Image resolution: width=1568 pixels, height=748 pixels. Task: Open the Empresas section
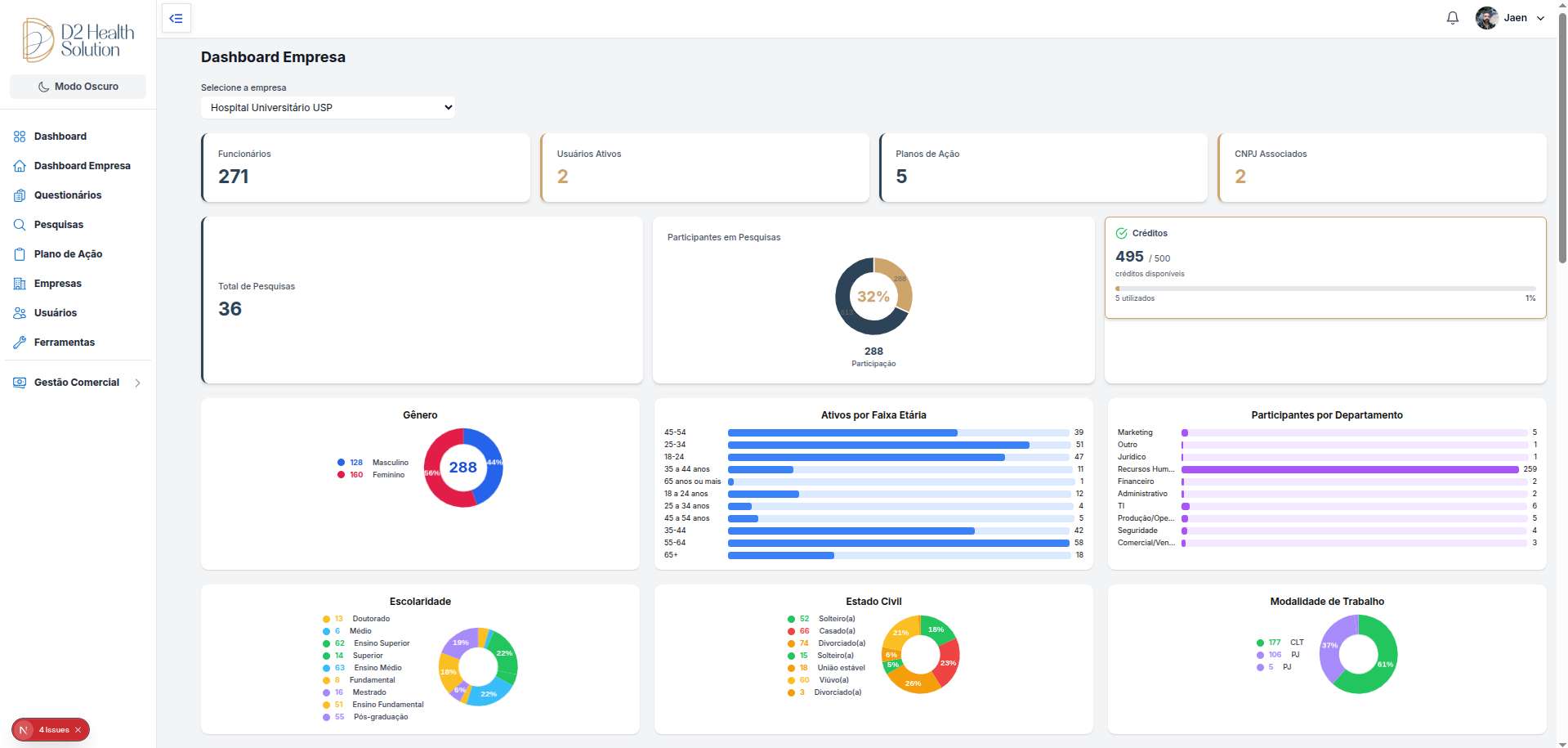click(x=57, y=283)
